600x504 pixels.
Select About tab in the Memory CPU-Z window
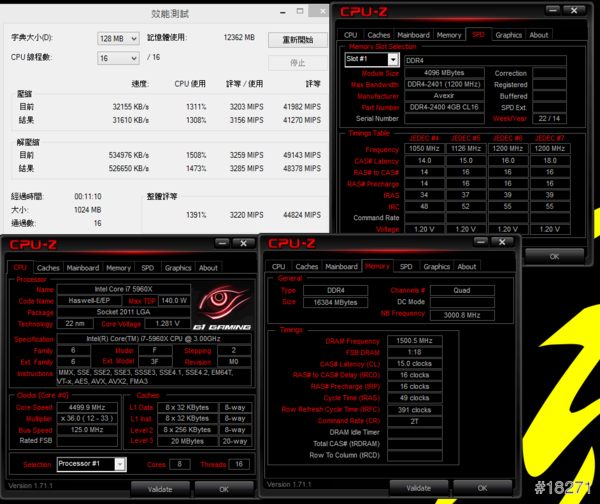point(467,266)
